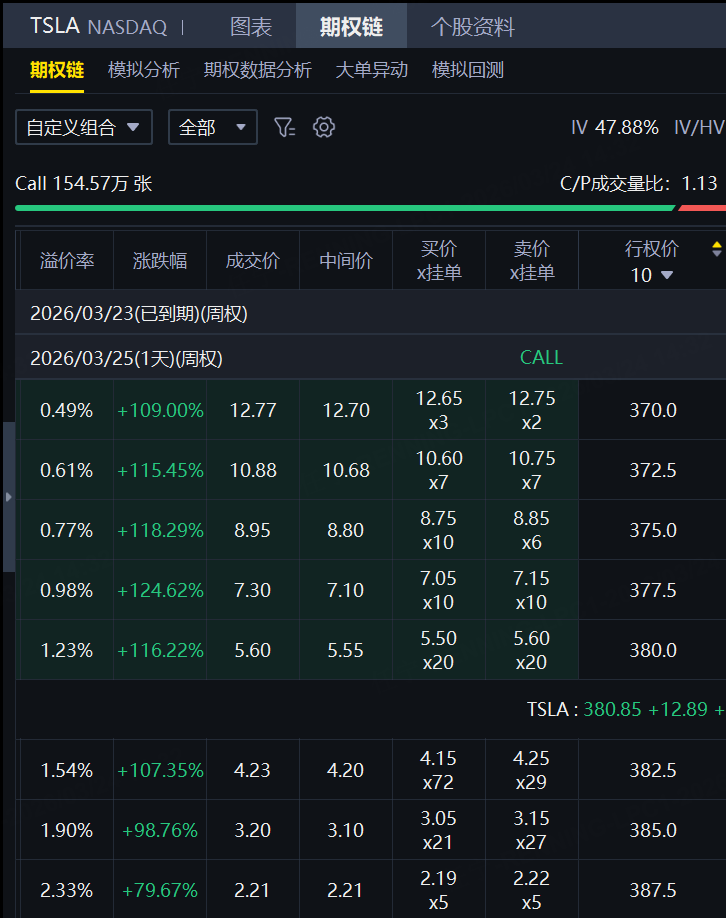Viewport: 726px width, 918px height.
Task: Toggle strike price sort arrows
Action: (x=717, y=249)
